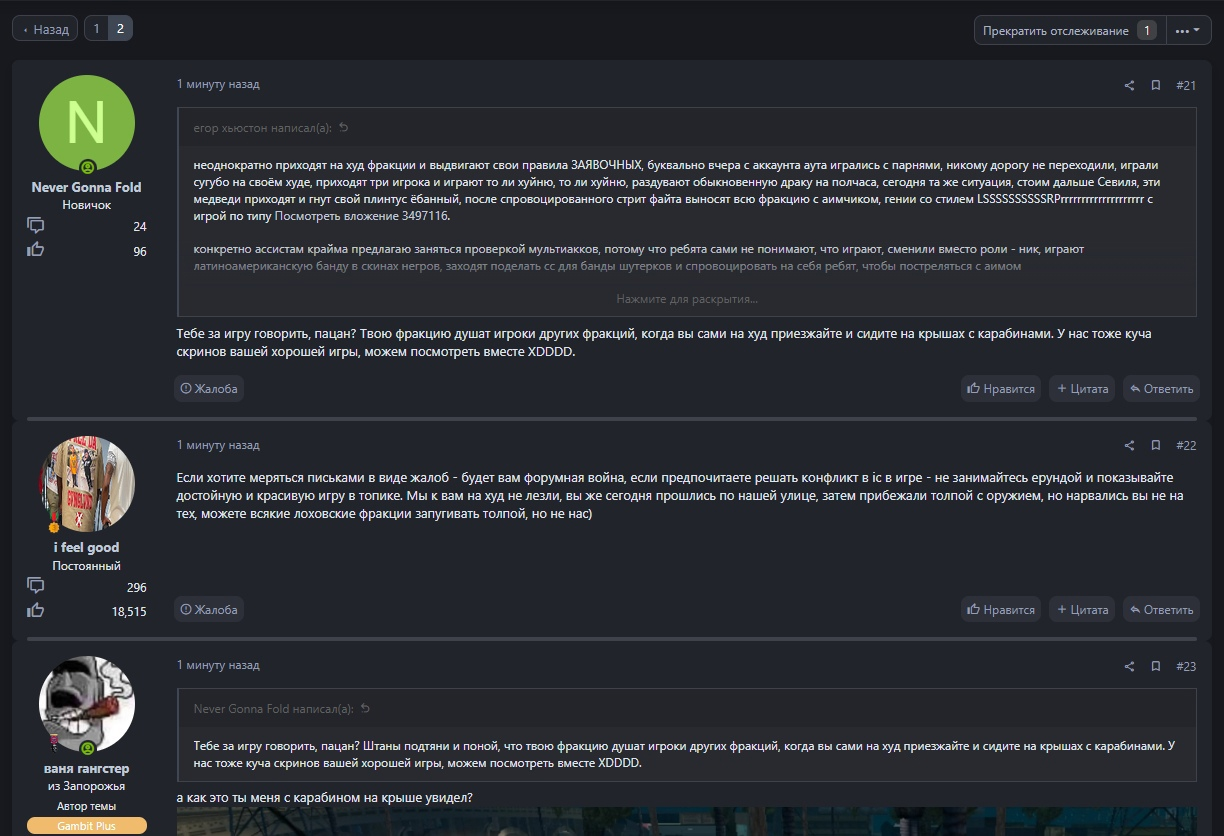This screenshot has height=836, width=1224.
Task: Bookmark post #22 by i feel good
Action: click(x=1155, y=446)
